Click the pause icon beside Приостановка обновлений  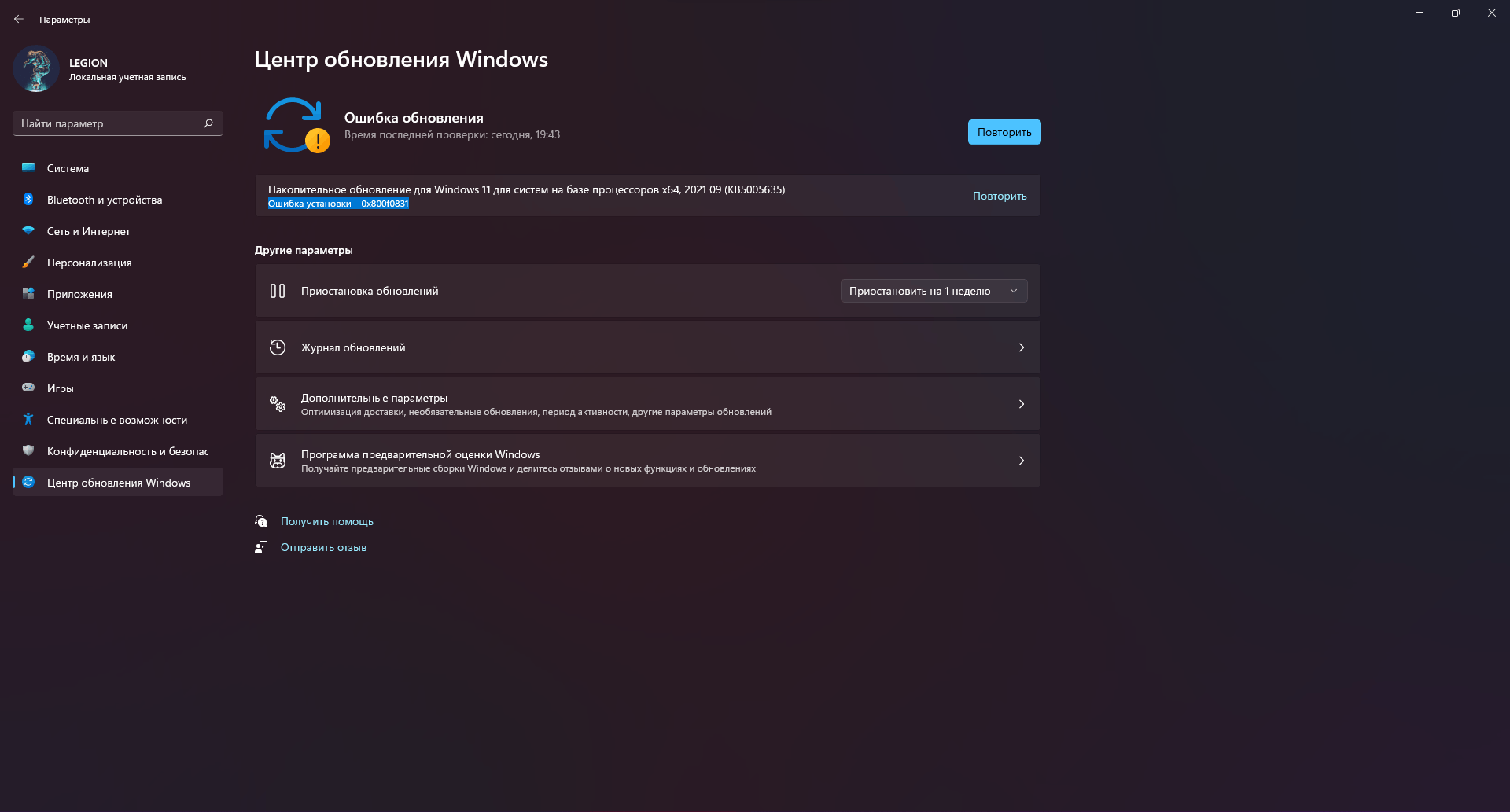(278, 291)
